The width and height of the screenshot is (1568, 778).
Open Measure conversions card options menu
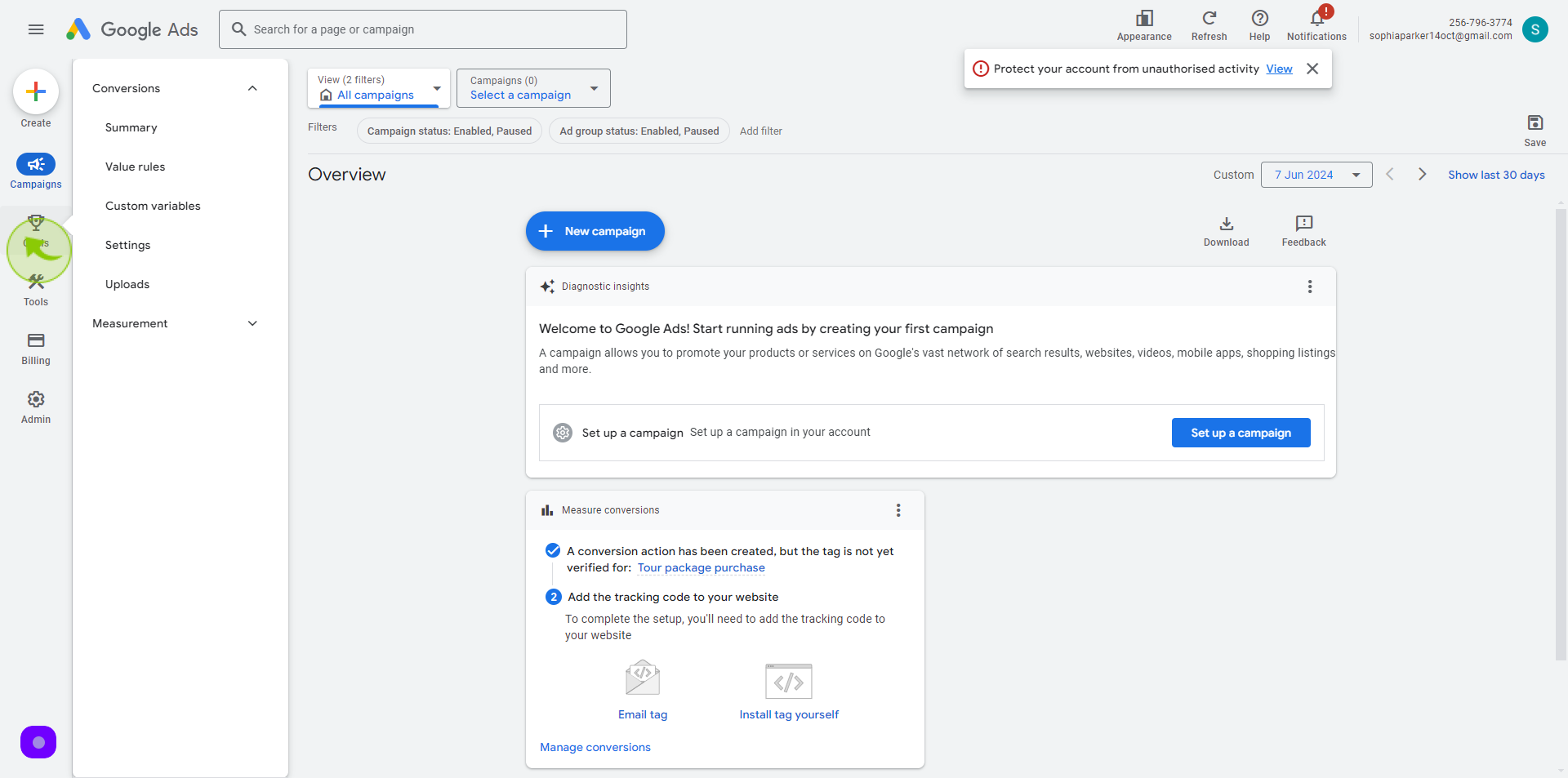tap(898, 510)
